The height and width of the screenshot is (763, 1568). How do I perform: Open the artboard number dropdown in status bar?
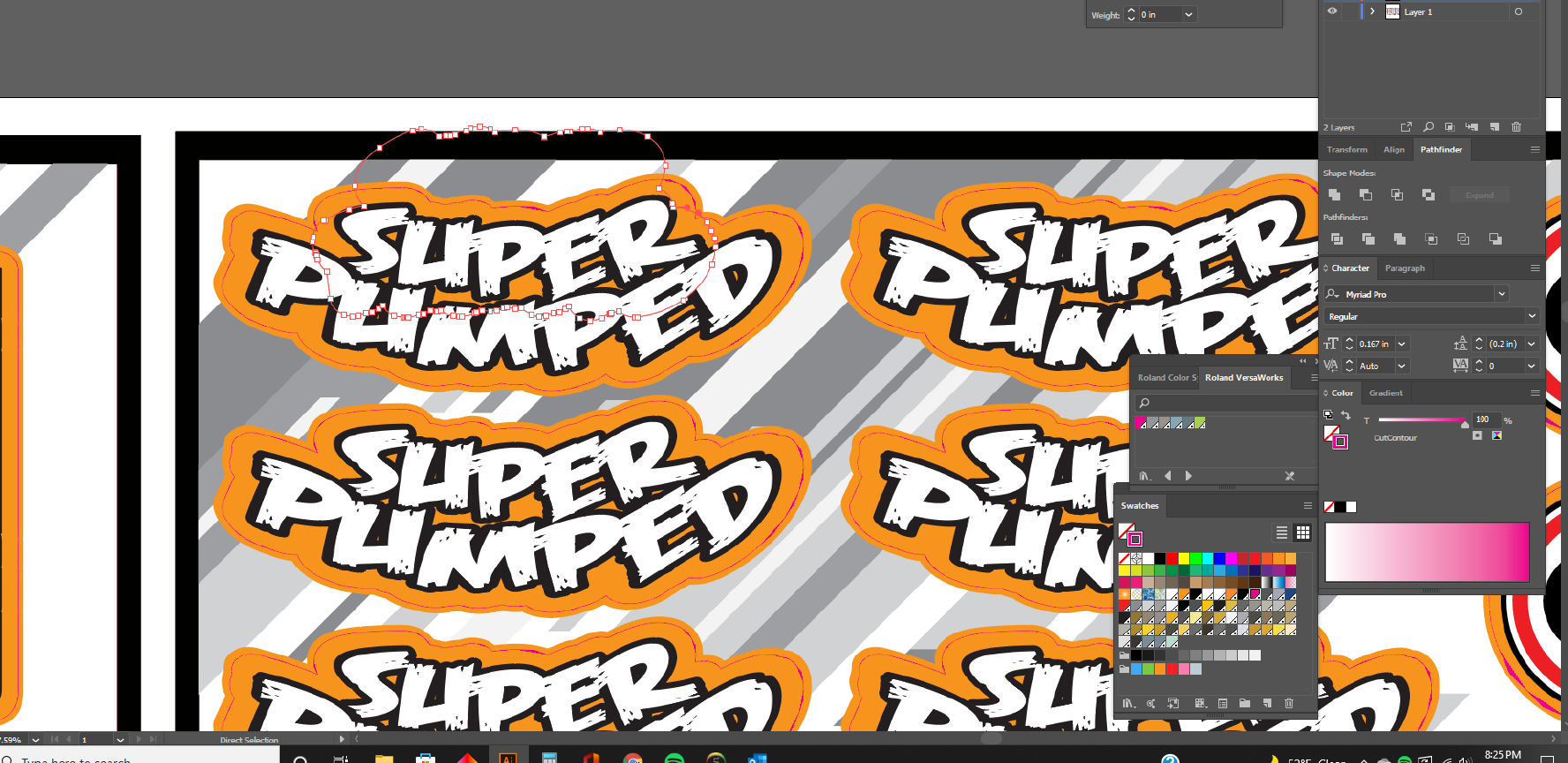click(x=120, y=739)
